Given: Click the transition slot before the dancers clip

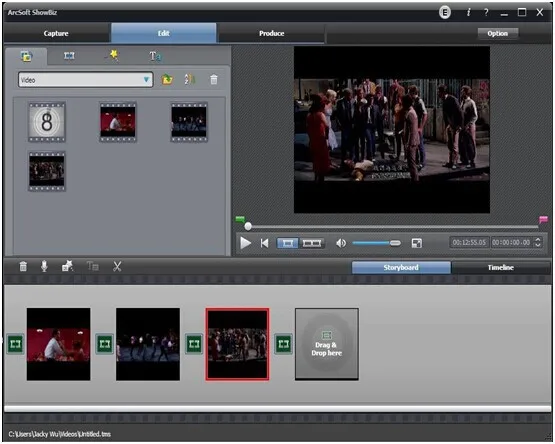Looking at the screenshot, I should [104, 344].
